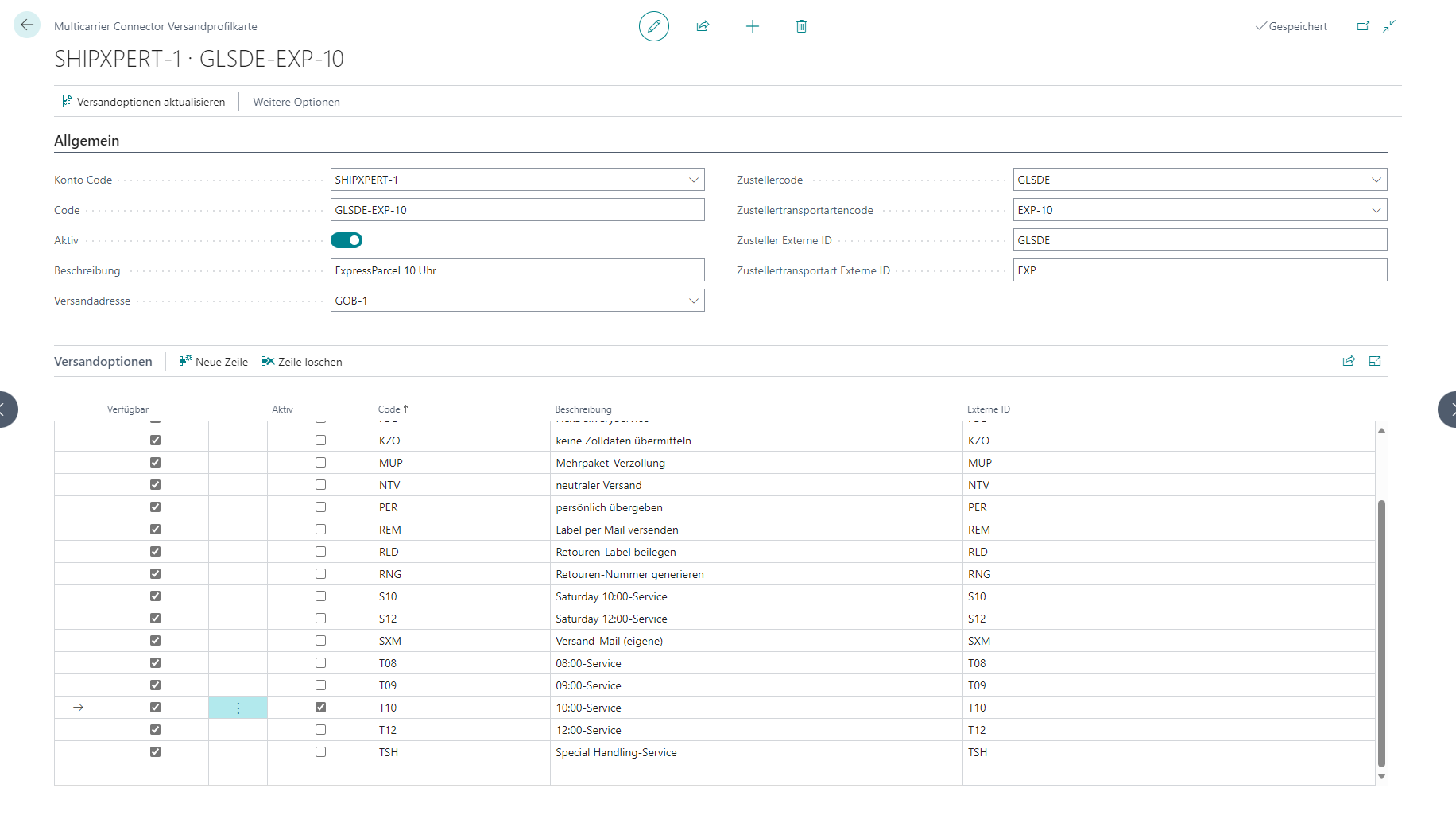The width and height of the screenshot is (1456, 819).
Task: Open page in new window icon
Action: [x=1363, y=26]
